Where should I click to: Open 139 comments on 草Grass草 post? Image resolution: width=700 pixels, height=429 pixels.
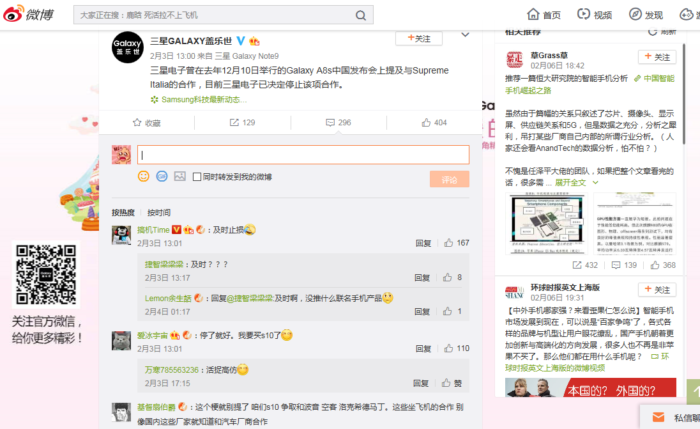point(624,265)
